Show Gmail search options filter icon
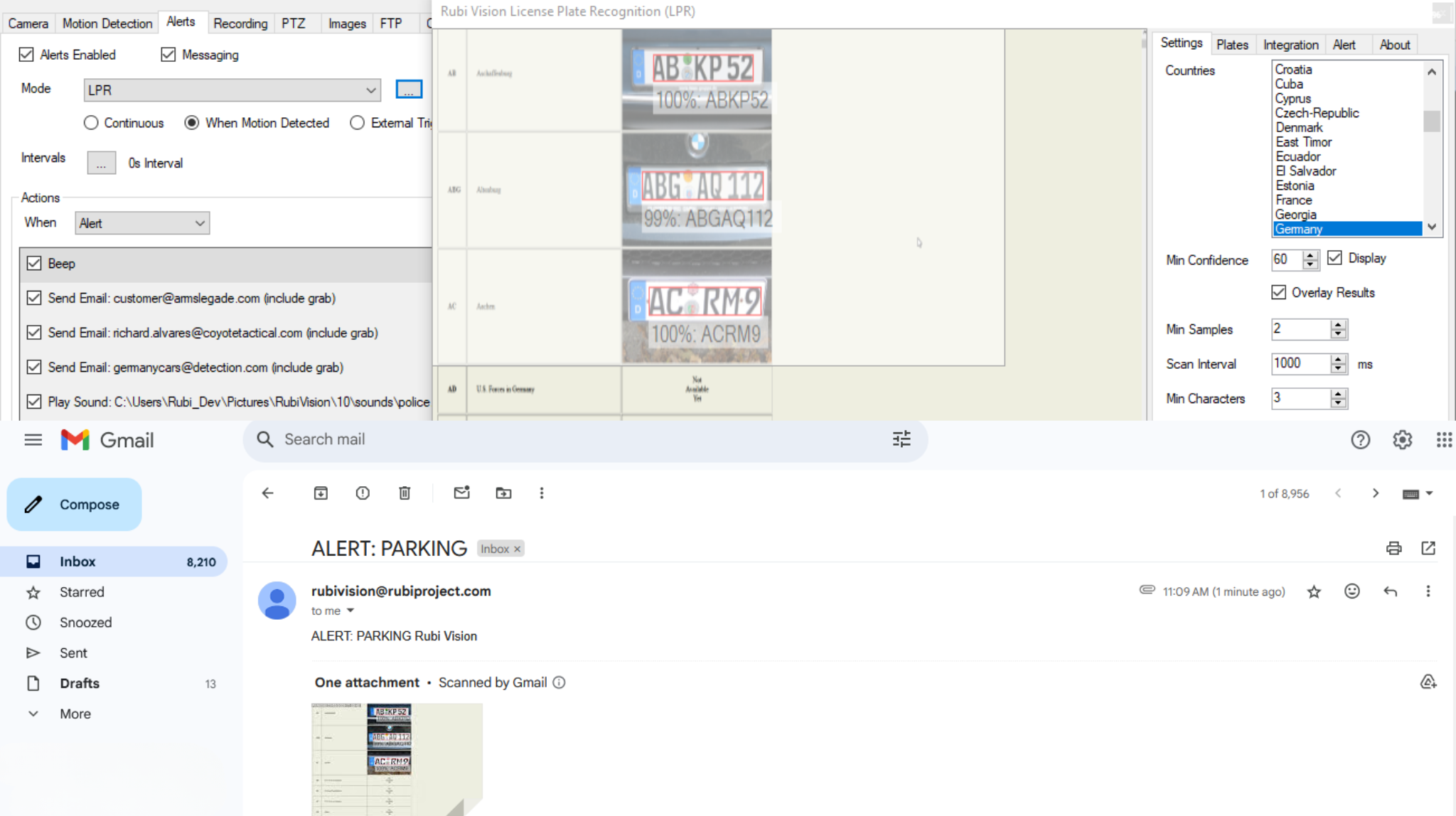1456x816 pixels. 901,439
